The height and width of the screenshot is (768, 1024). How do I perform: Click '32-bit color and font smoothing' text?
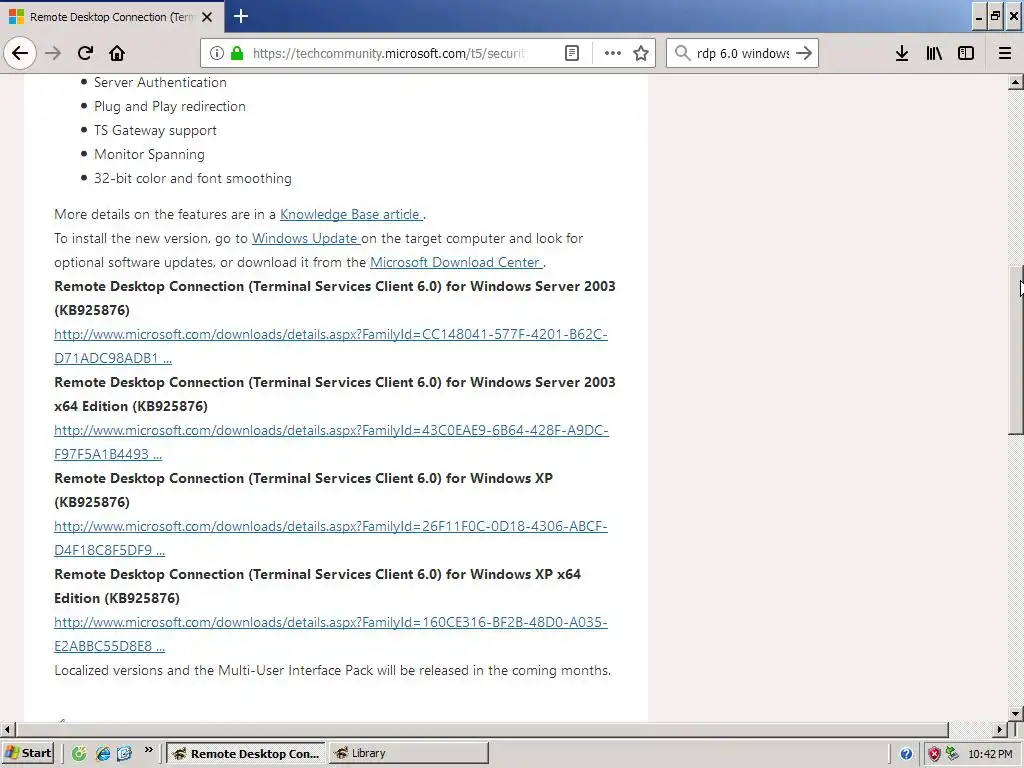[x=193, y=178]
